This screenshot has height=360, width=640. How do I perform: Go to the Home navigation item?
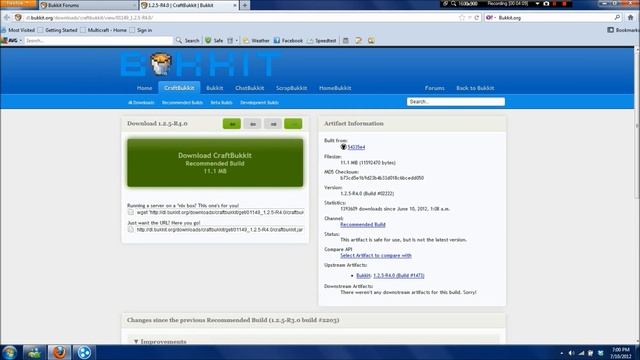click(144, 88)
